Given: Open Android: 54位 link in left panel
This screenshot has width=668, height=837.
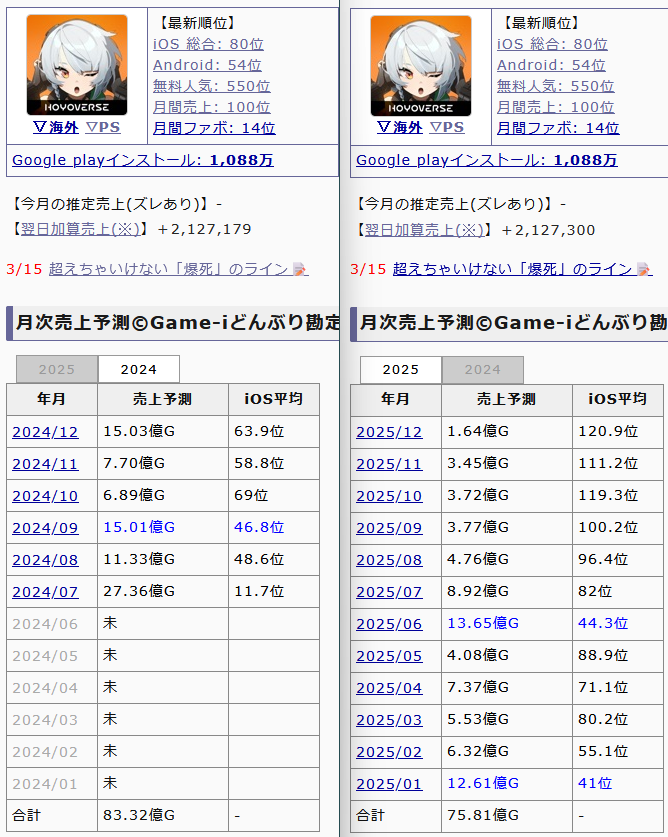Looking at the screenshot, I should 207,65.
